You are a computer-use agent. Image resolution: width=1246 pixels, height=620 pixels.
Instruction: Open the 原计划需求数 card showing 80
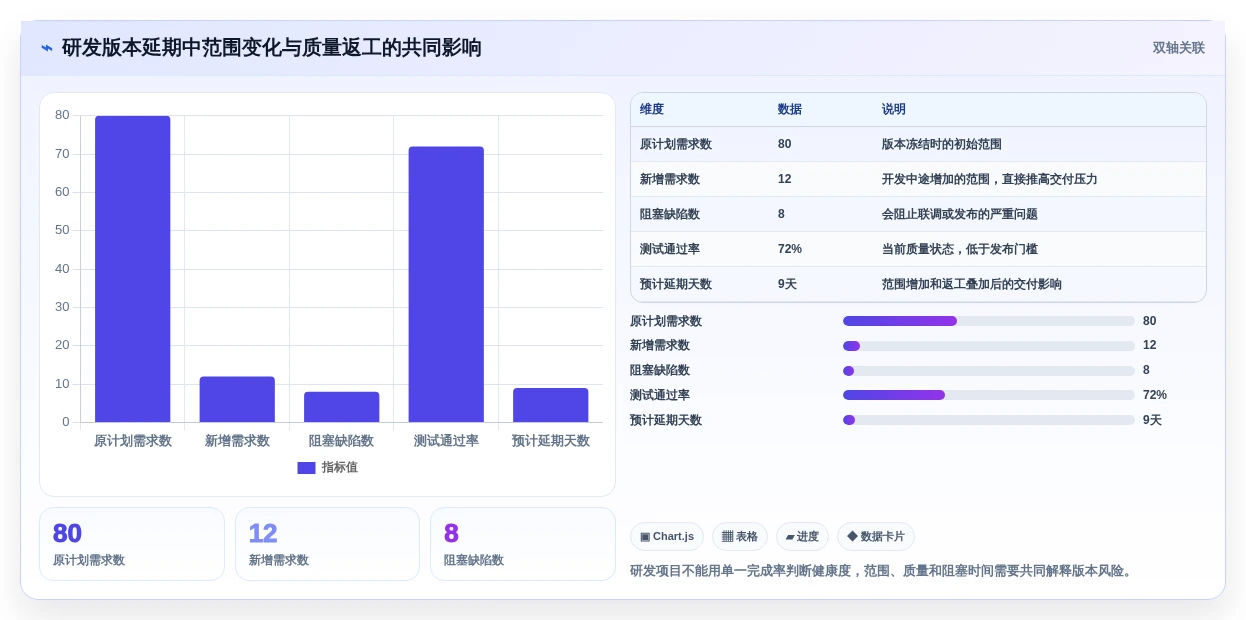click(x=132, y=544)
